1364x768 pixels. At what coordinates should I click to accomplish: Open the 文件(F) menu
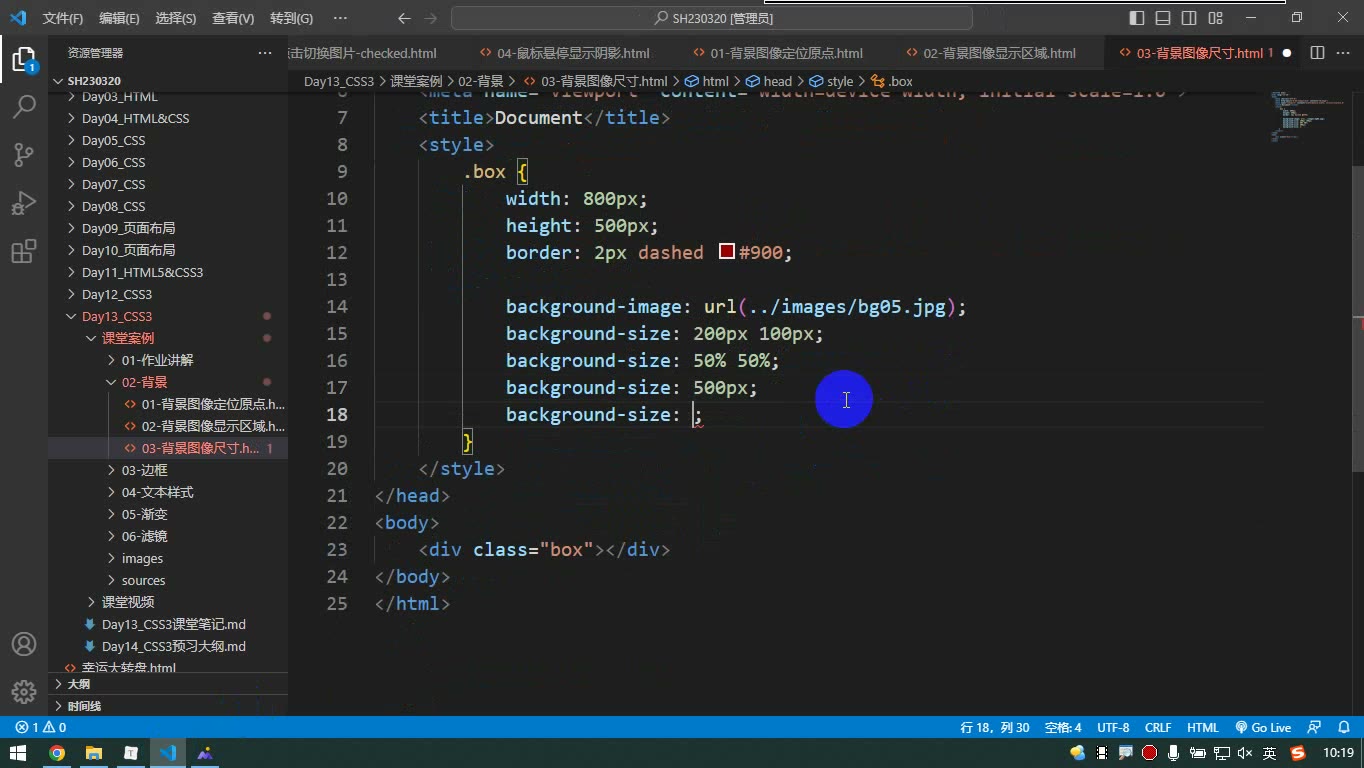(x=63, y=18)
